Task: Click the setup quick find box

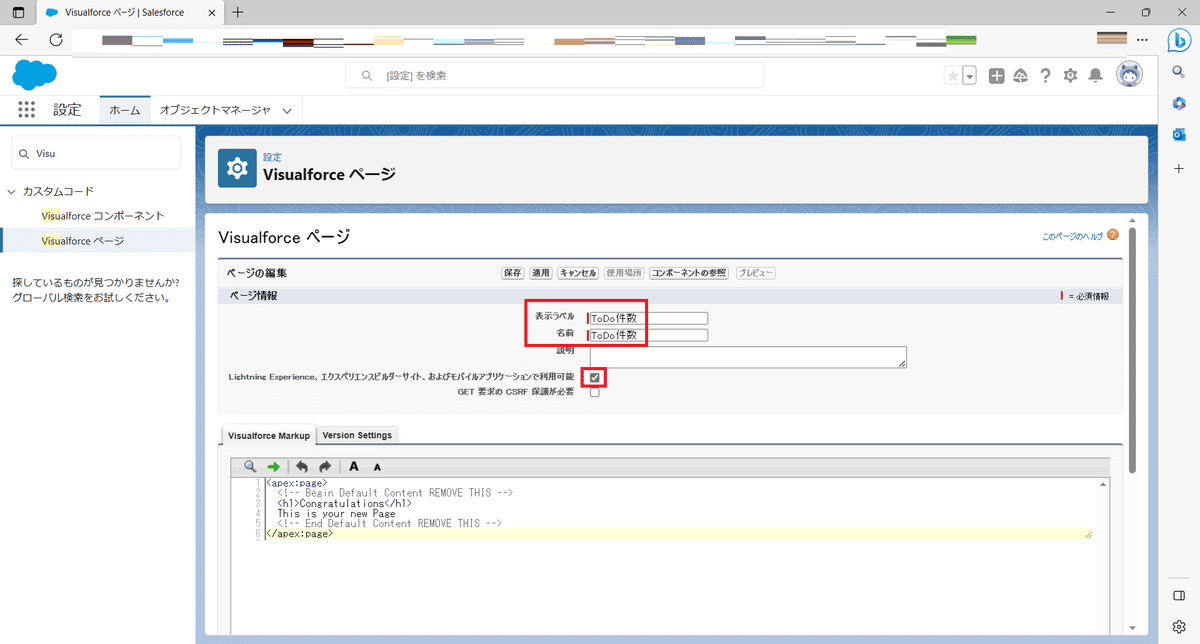Action: tap(96, 153)
